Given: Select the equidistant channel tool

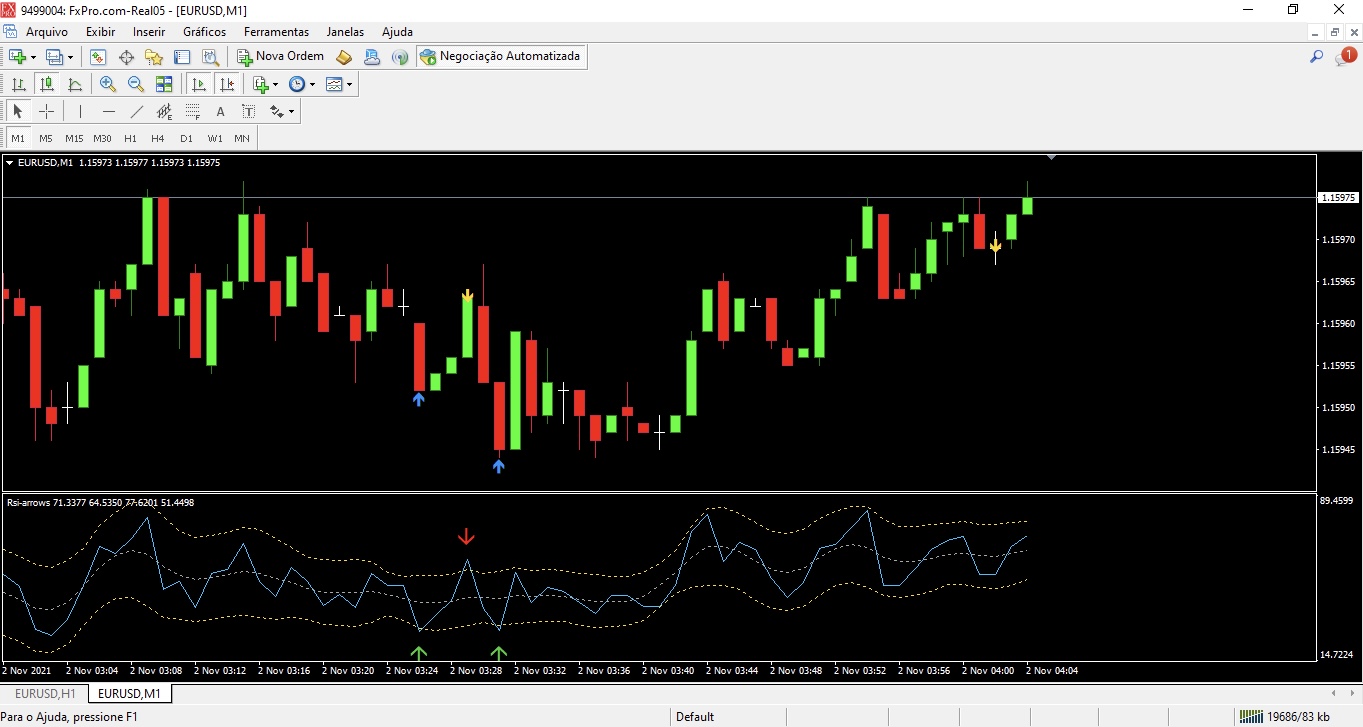Looking at the screenshot, I should click(165, 111).
